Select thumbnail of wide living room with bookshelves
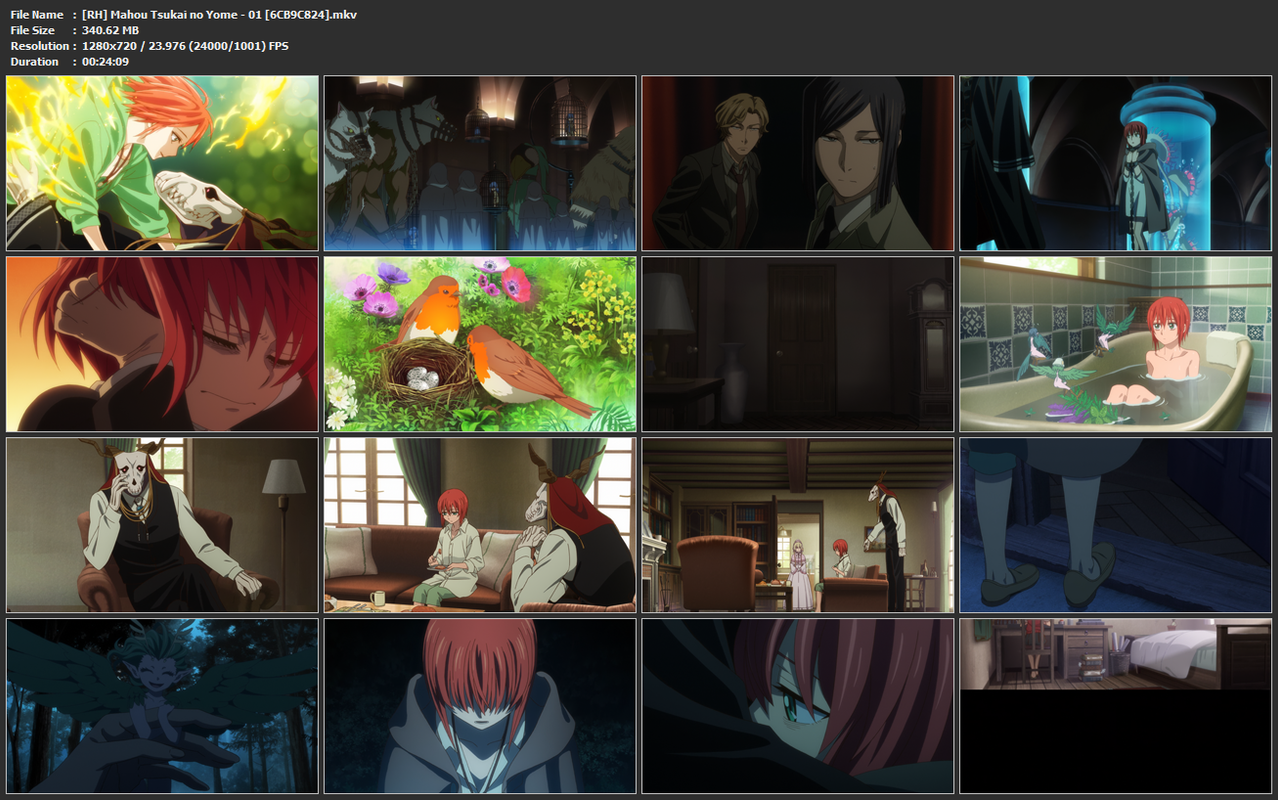Viewport: 1278px width, 800px height. click(798, 525)
